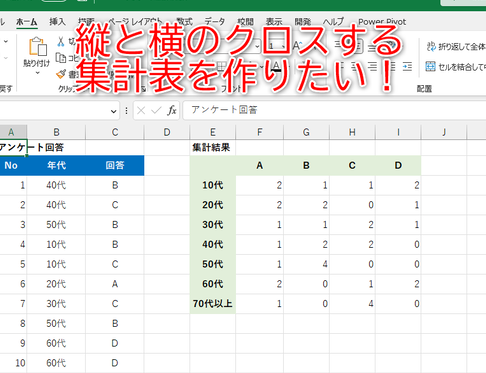Click answer cell A in survey row No 6
Image resolution: width=486 pixels, height=373 pixels.
(x=115, y=284)
